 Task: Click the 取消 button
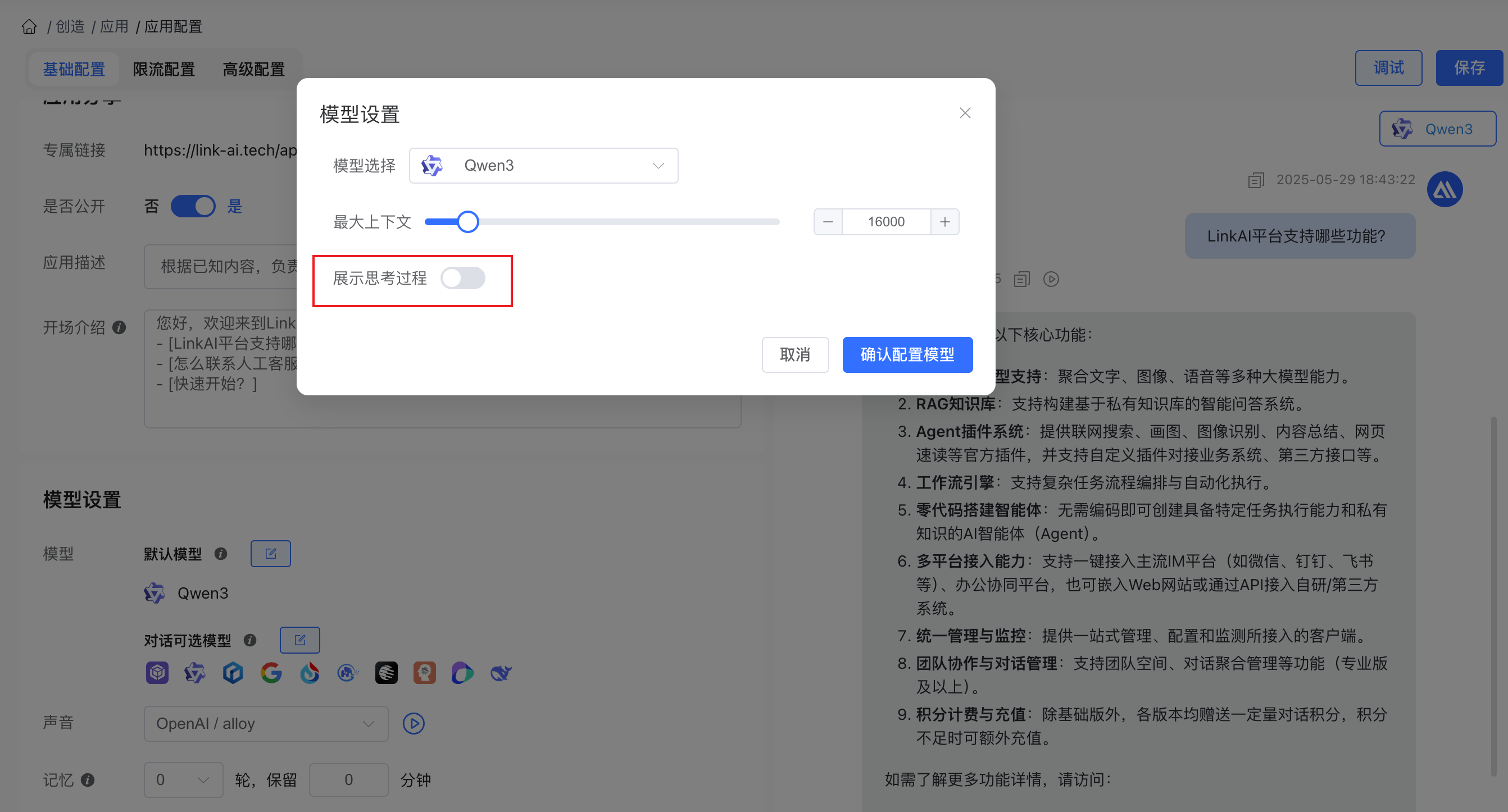pyautogui.click(x=795, y=354)
